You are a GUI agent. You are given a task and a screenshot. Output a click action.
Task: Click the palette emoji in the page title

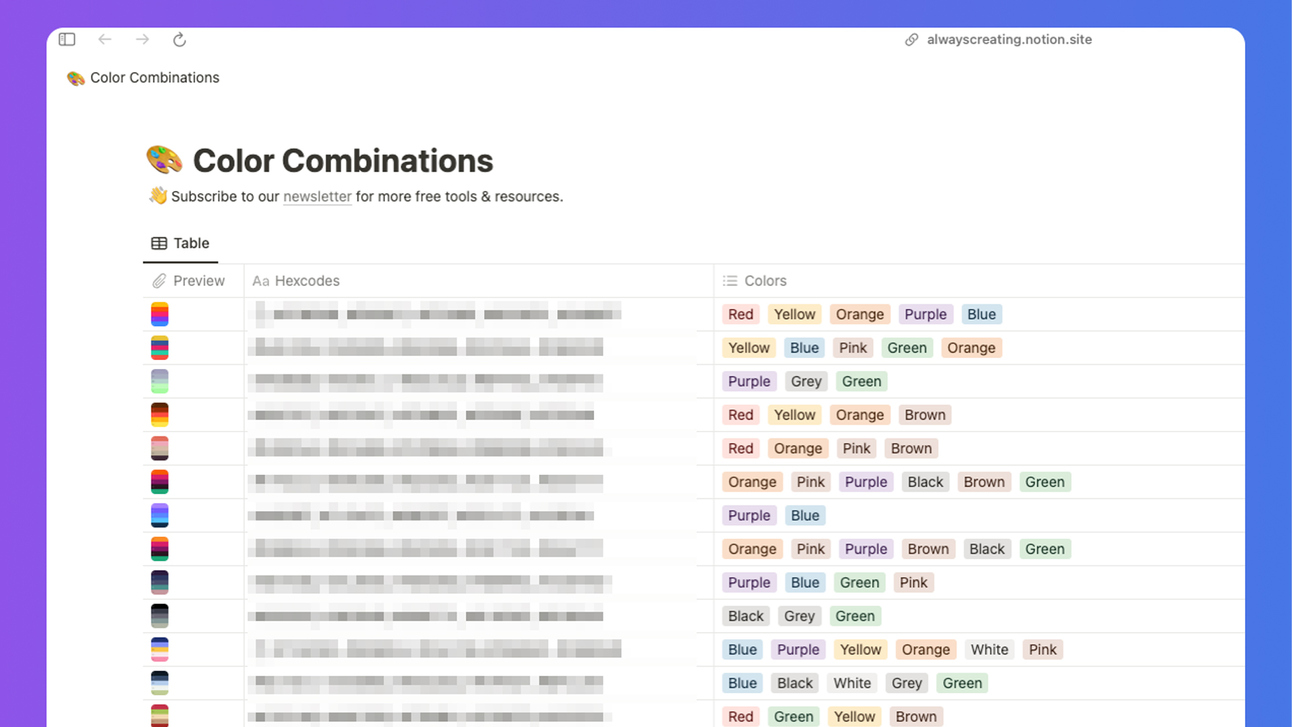click(x=162, y=158)
